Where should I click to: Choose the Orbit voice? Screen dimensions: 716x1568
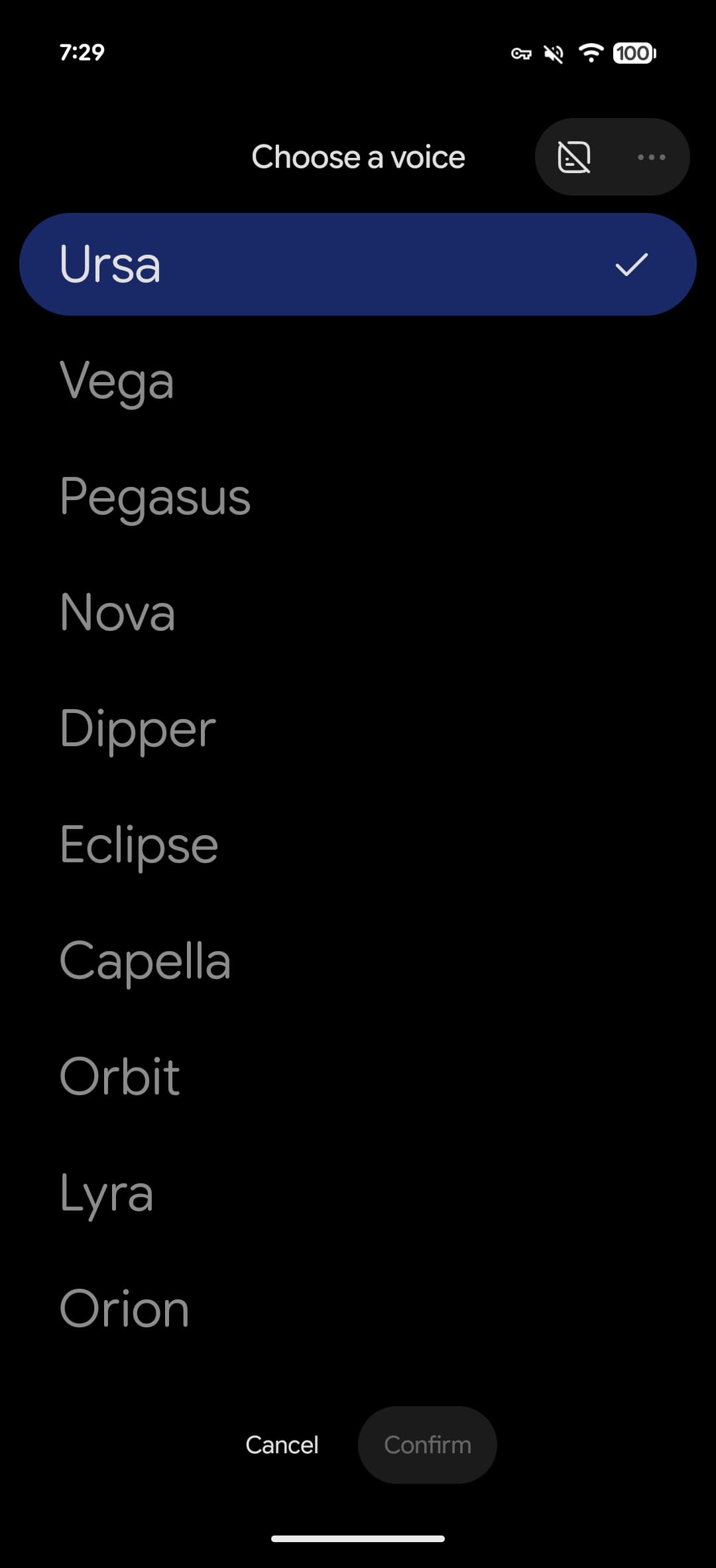coord(358,1077)
